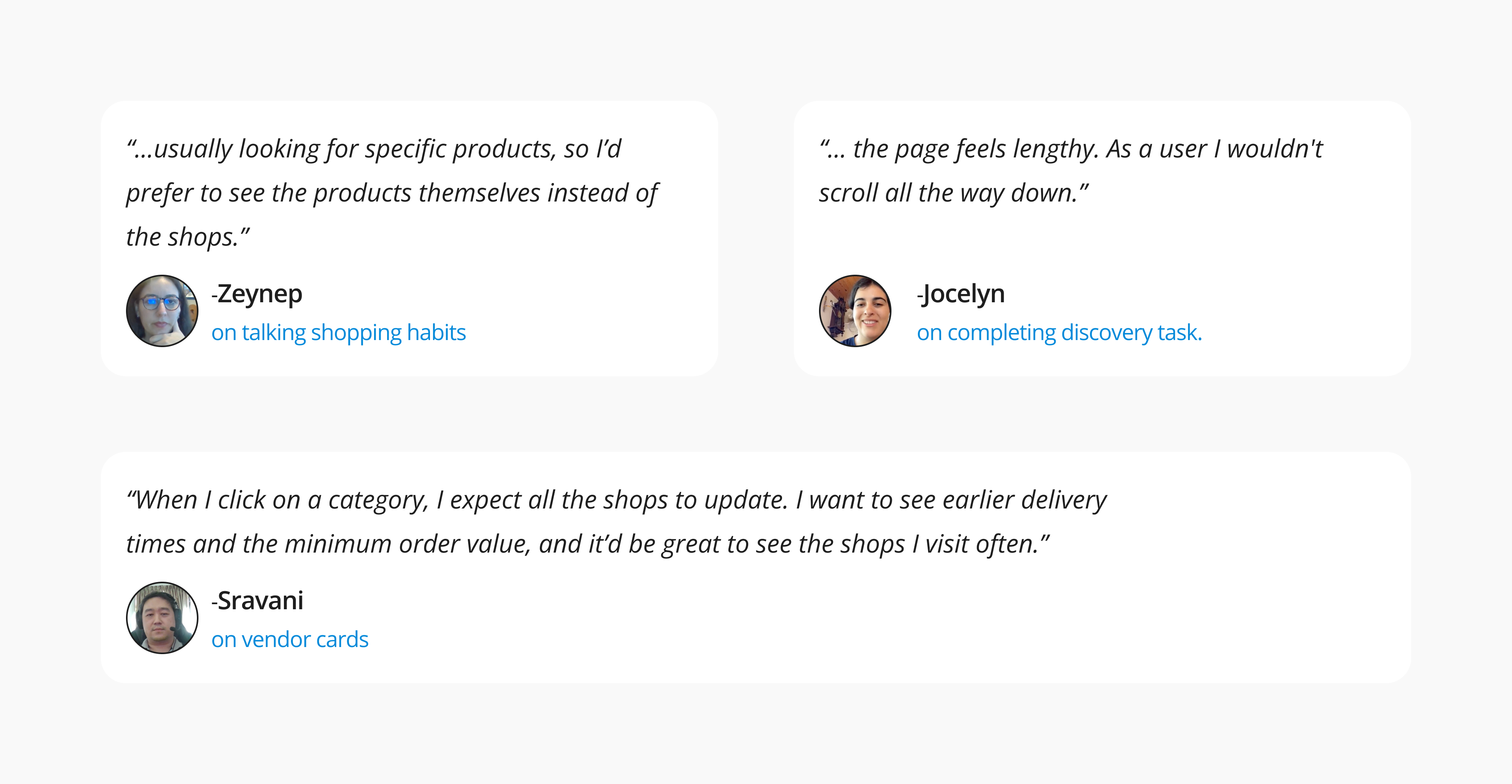Click the text 'the shops.' in Zeynep's quote
This screenshot has width=1512, height=784.
[188, 237]
